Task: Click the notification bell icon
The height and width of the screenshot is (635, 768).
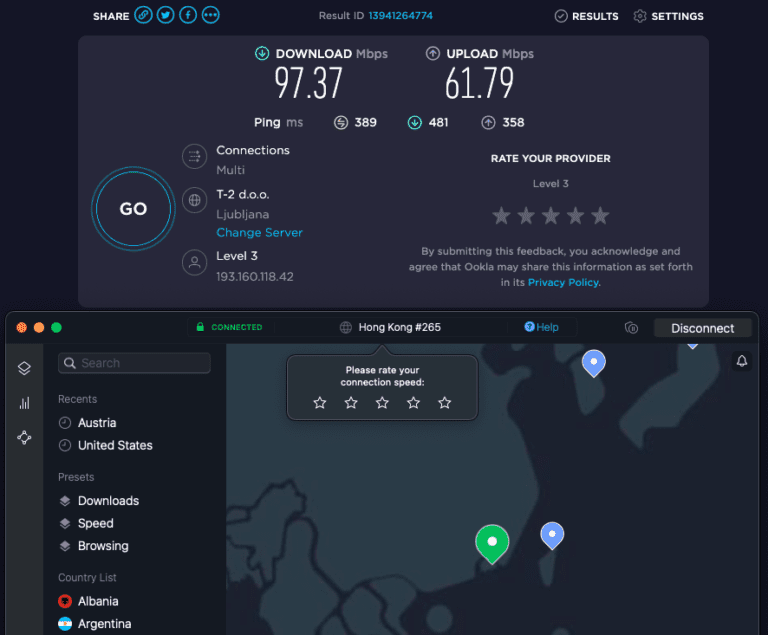Action: tap(742, 362)
